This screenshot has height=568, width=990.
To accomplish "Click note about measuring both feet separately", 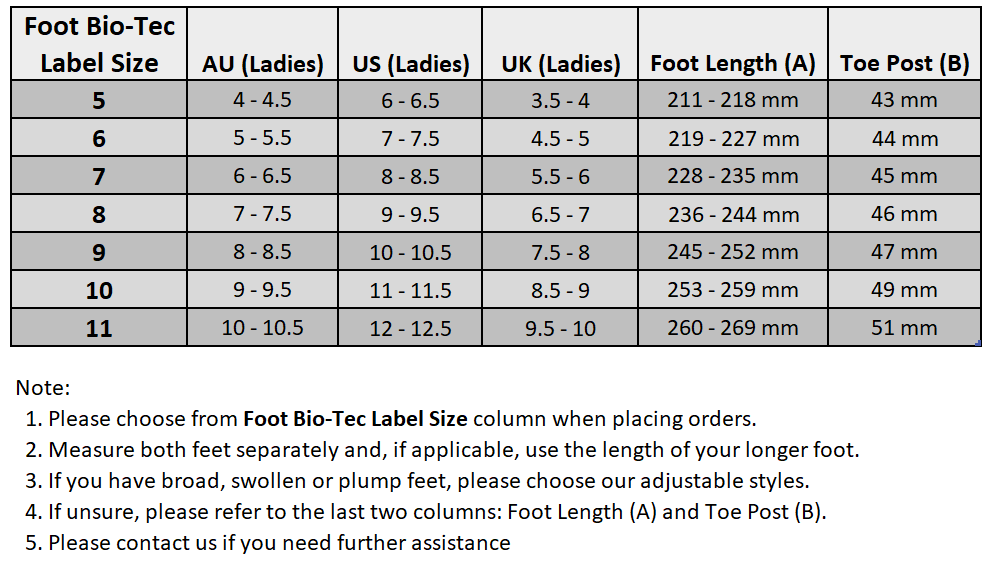I will [x=453, y=450].
